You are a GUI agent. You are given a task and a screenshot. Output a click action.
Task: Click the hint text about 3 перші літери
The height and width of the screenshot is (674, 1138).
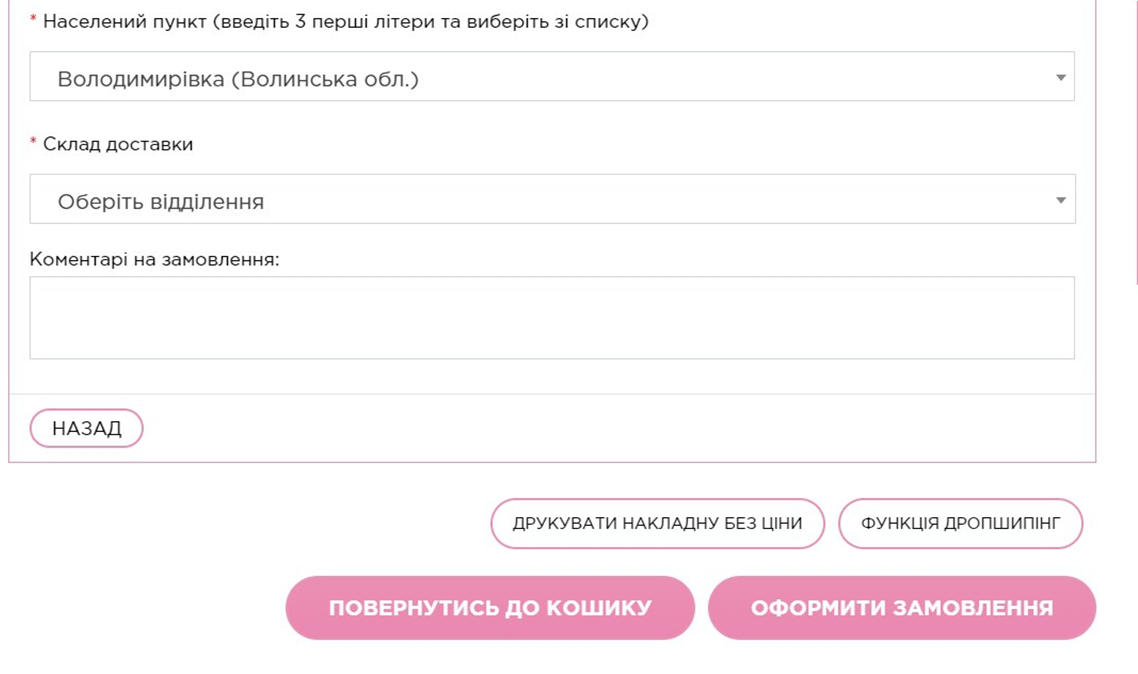[432, 21]
